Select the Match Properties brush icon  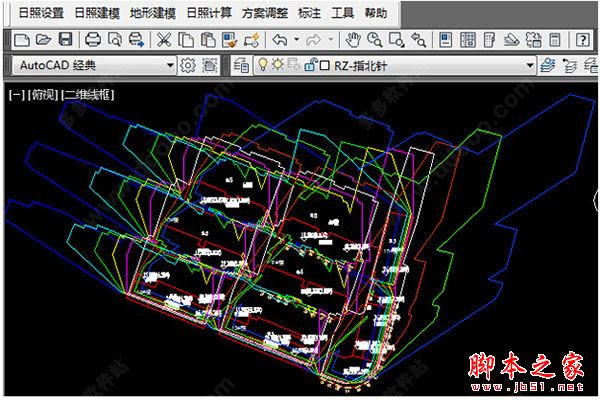click(x=230, y=40)
